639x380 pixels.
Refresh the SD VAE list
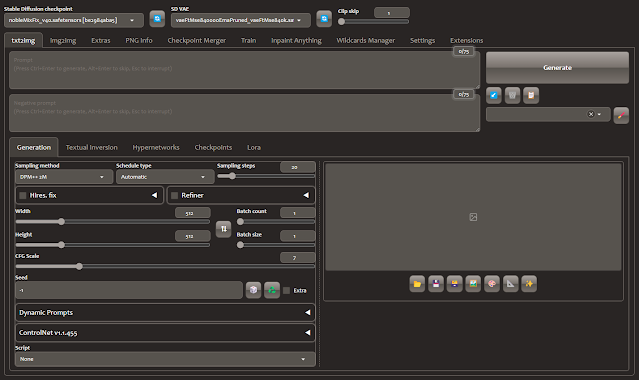pyautogui.click(x=324, y=19)
